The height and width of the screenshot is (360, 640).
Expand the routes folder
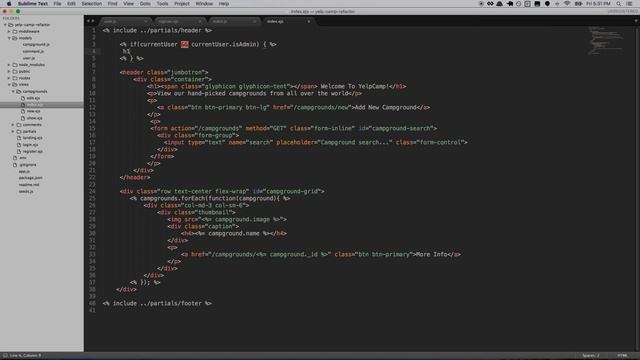click(x=9, y=78)
